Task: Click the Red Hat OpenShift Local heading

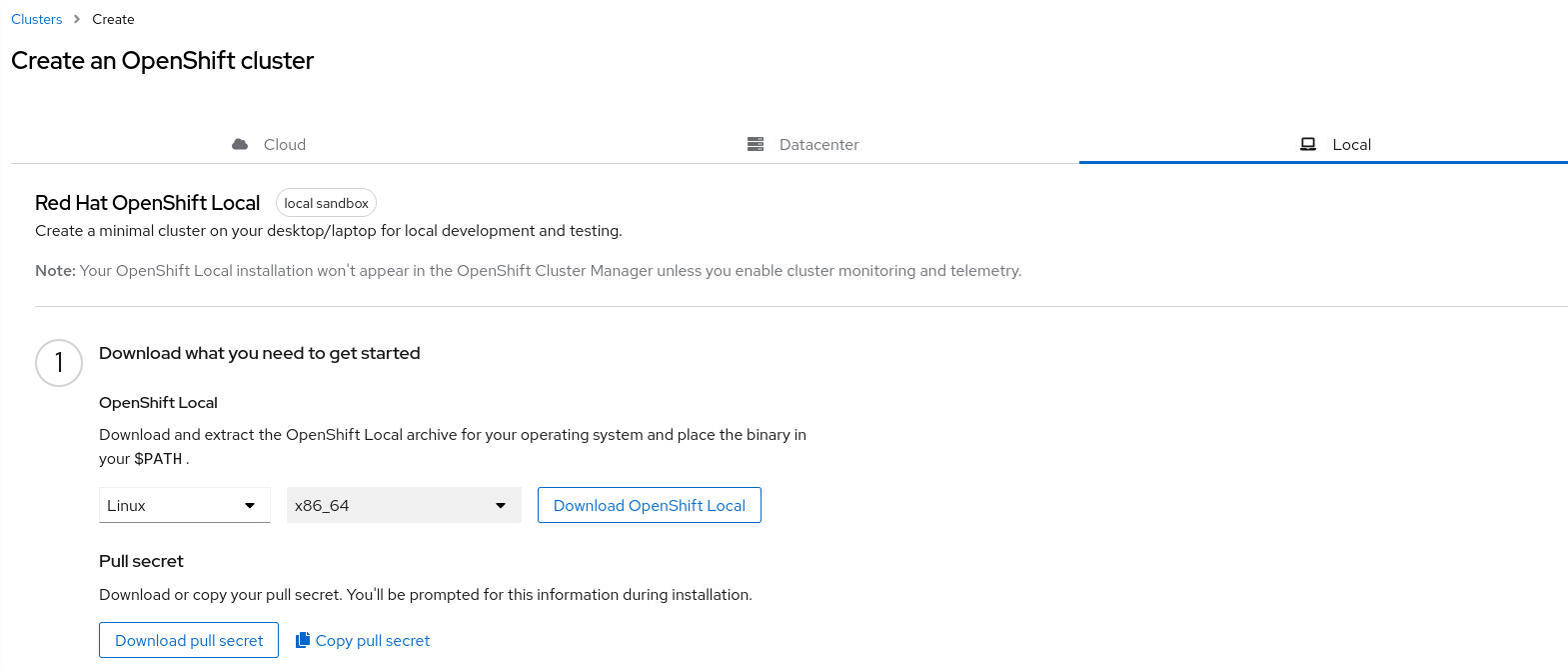Action: [147, 203]
